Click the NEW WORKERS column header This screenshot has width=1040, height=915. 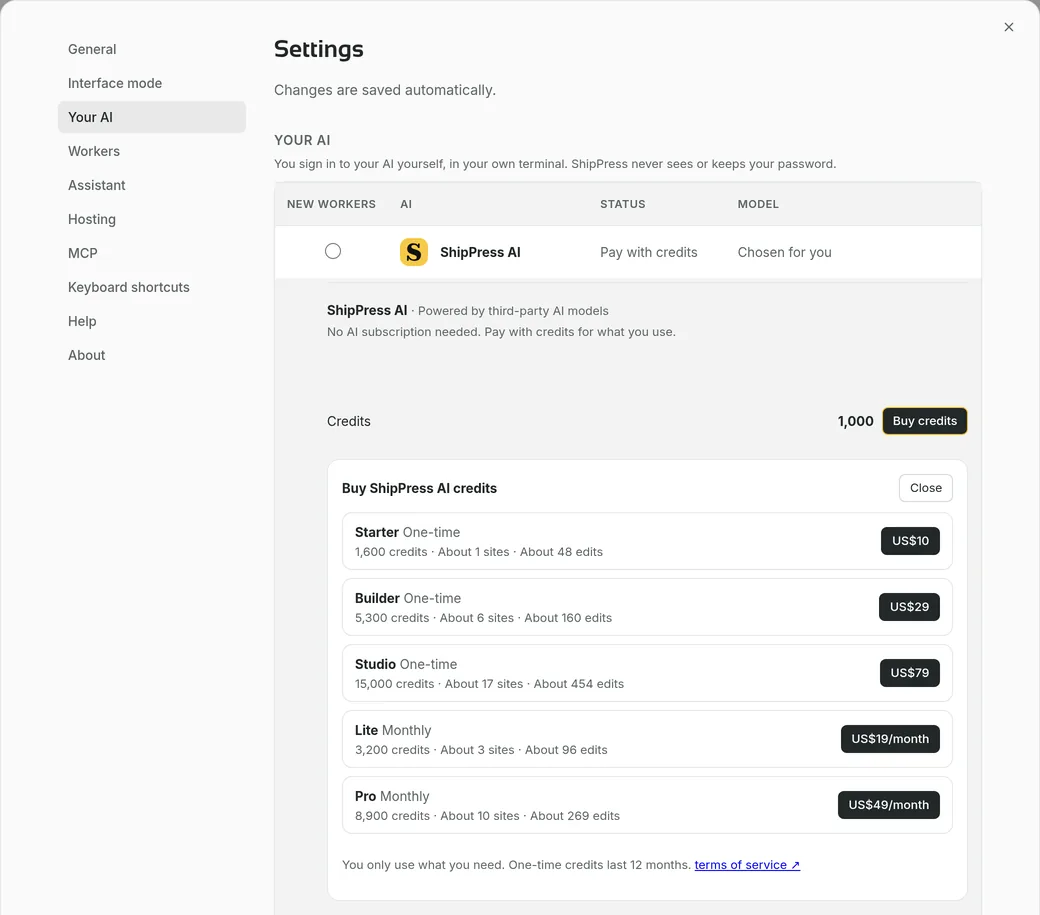(x=331, y=204)
